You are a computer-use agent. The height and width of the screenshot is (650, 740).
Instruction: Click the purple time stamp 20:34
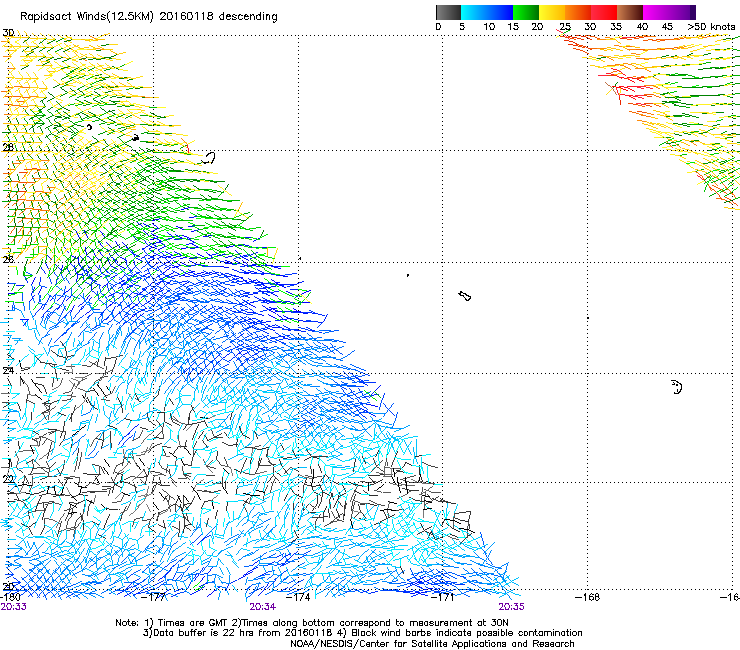click(x=263, y=607)
